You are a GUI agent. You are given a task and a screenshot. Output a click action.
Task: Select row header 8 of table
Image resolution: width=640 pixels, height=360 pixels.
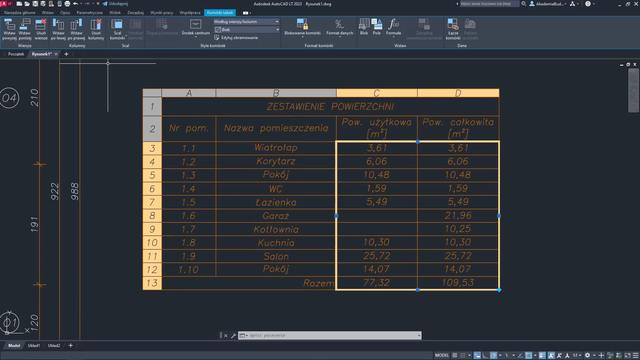pos(152,216)
